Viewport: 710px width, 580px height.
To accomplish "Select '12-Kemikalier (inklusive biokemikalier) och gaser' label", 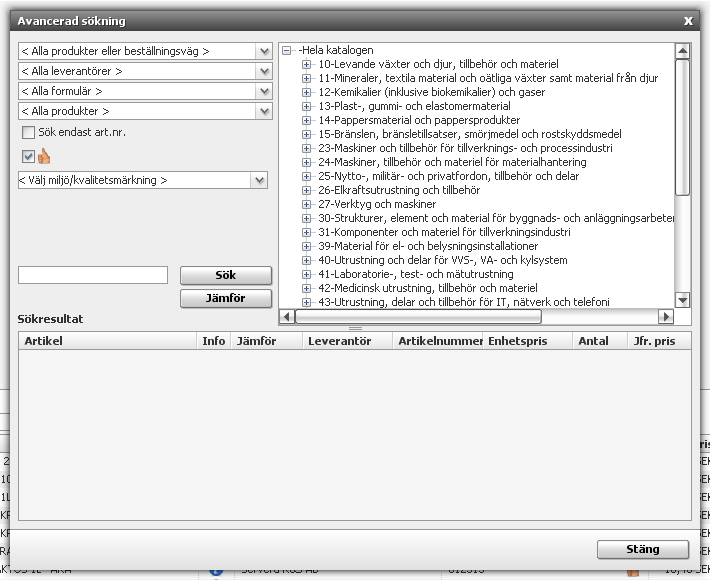I will [432, 92].
